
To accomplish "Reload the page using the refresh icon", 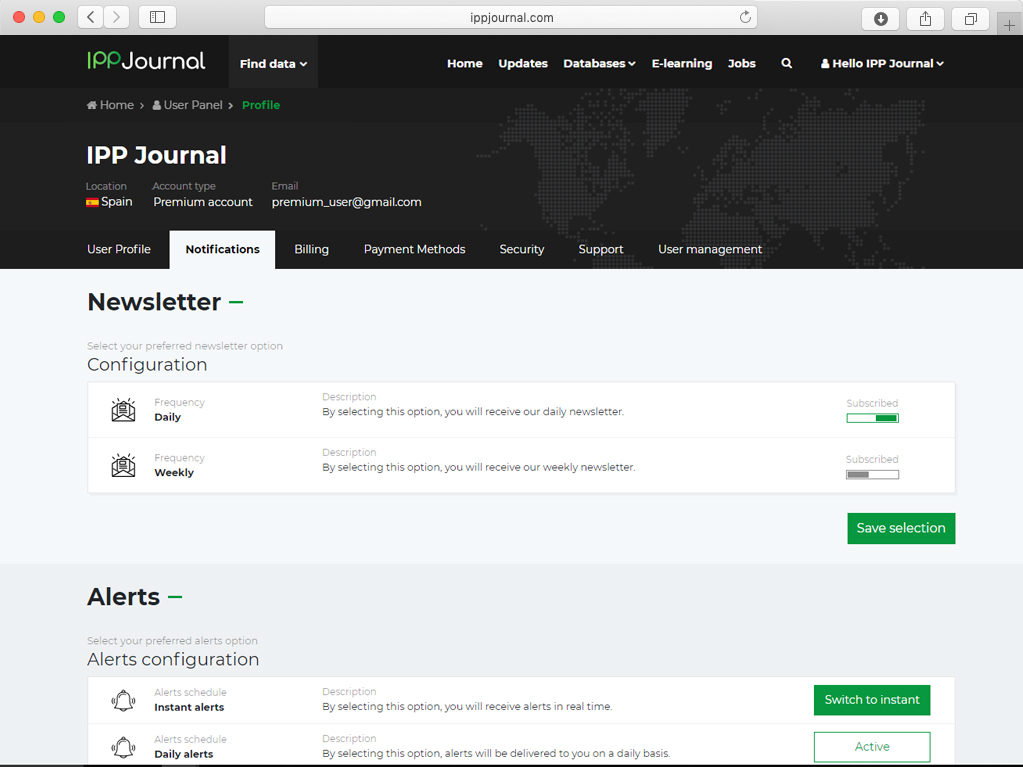I will pos(745,17).
